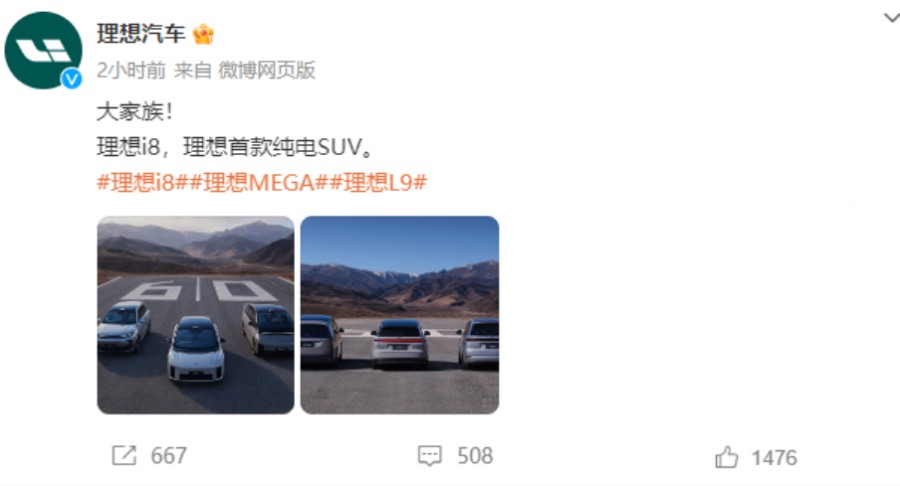
Task: Click the 2小时前 post timestamp
Action: point(131,71)
